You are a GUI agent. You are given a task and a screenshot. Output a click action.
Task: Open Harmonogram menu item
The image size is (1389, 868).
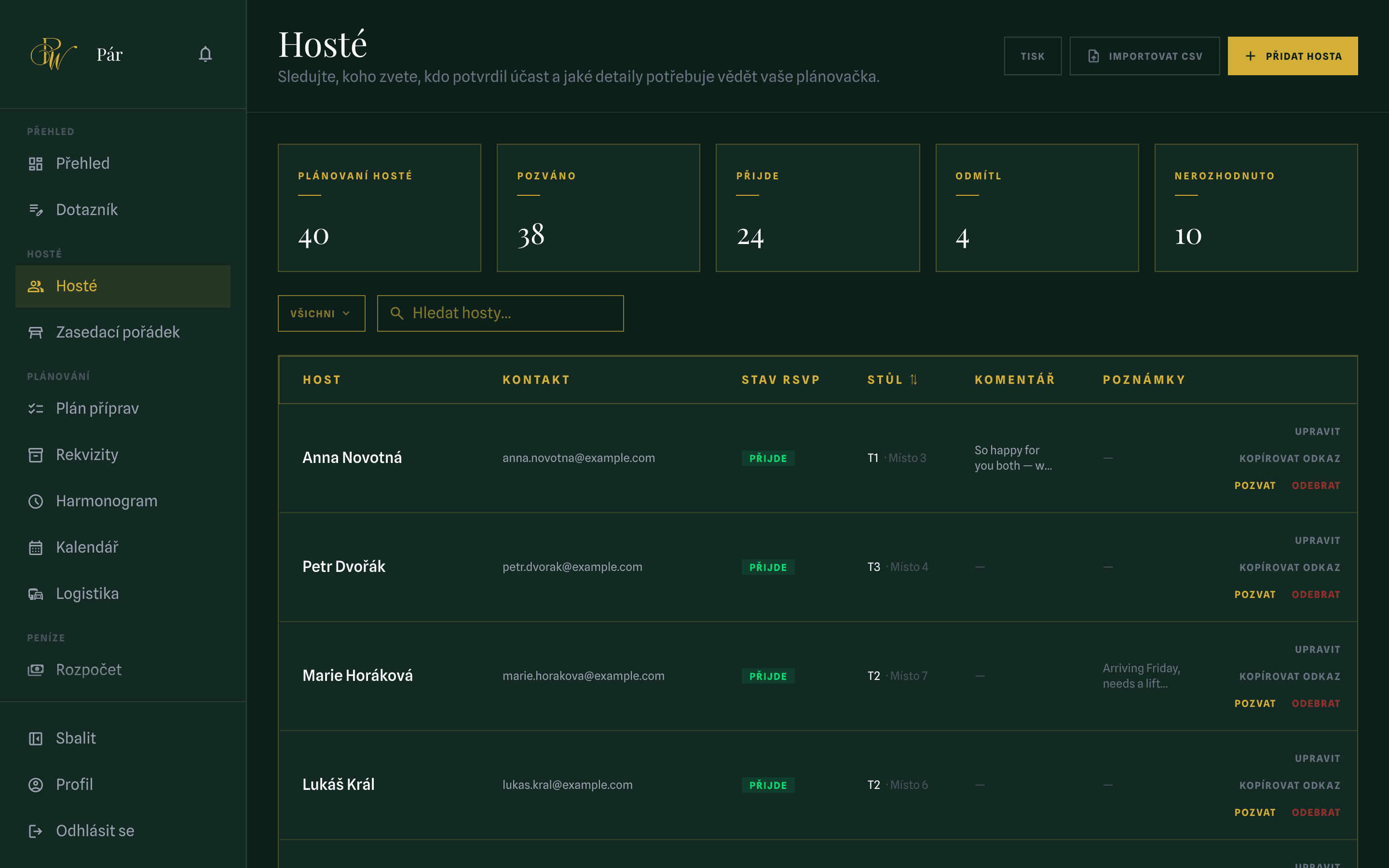click(123, 501)
